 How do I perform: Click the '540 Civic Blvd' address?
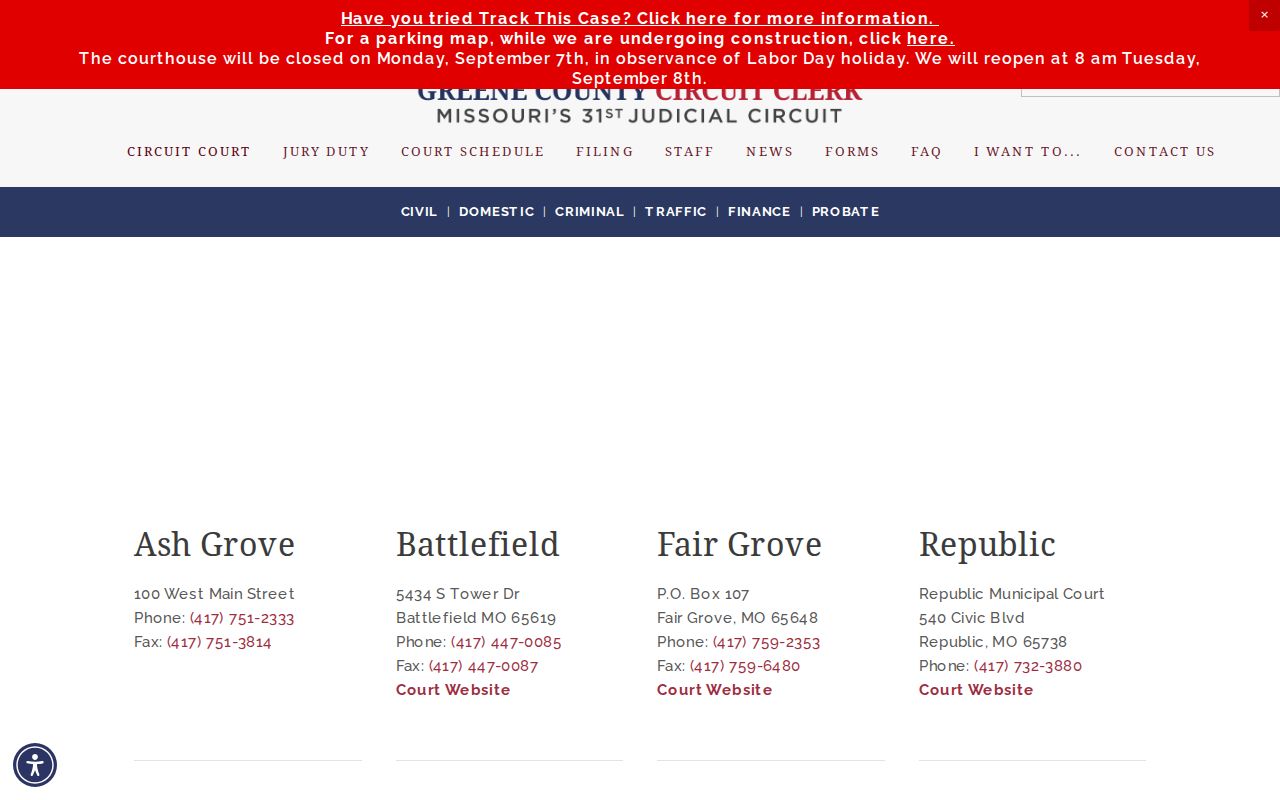point(972,618)
